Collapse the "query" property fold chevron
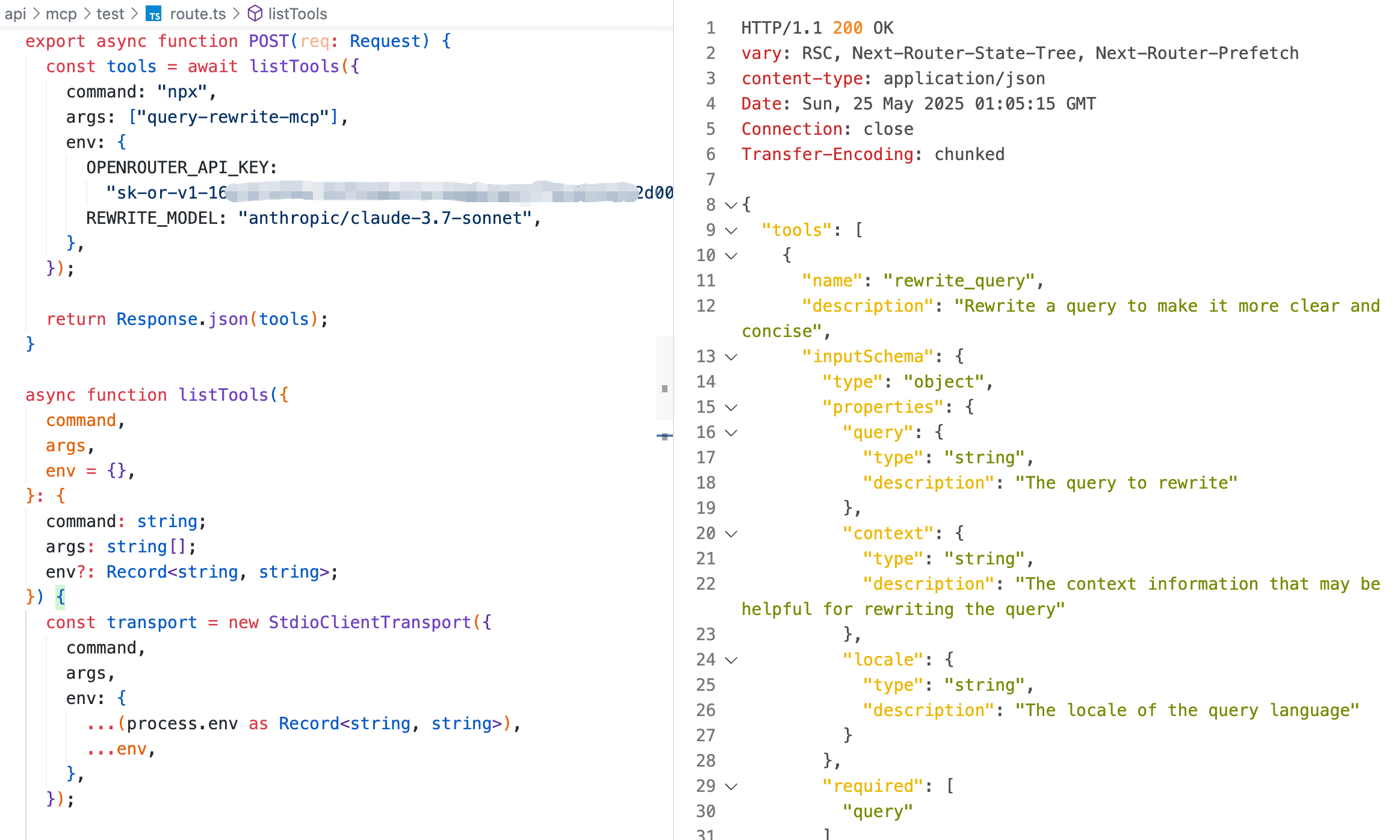 pyautogui.click(x=731, y=433)
